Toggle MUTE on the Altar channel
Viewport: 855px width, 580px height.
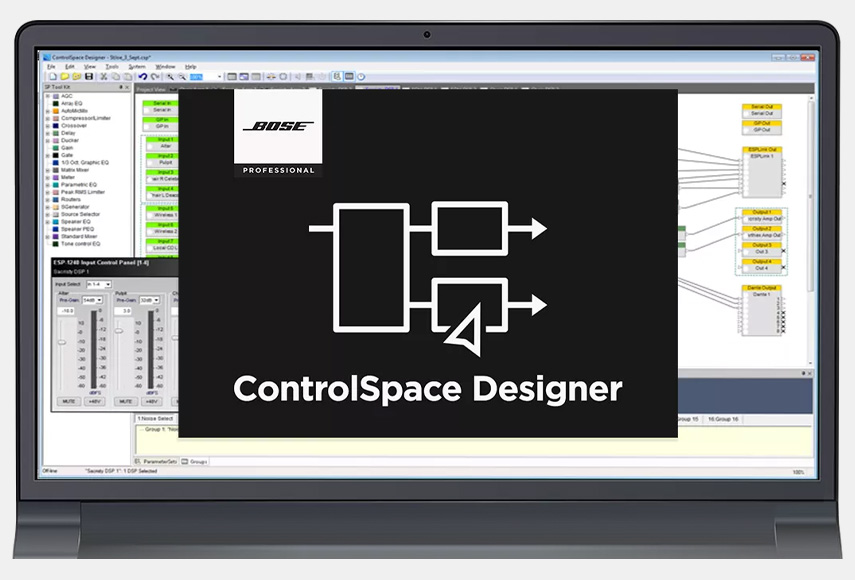pyautogui.click(x=69, y=401)
